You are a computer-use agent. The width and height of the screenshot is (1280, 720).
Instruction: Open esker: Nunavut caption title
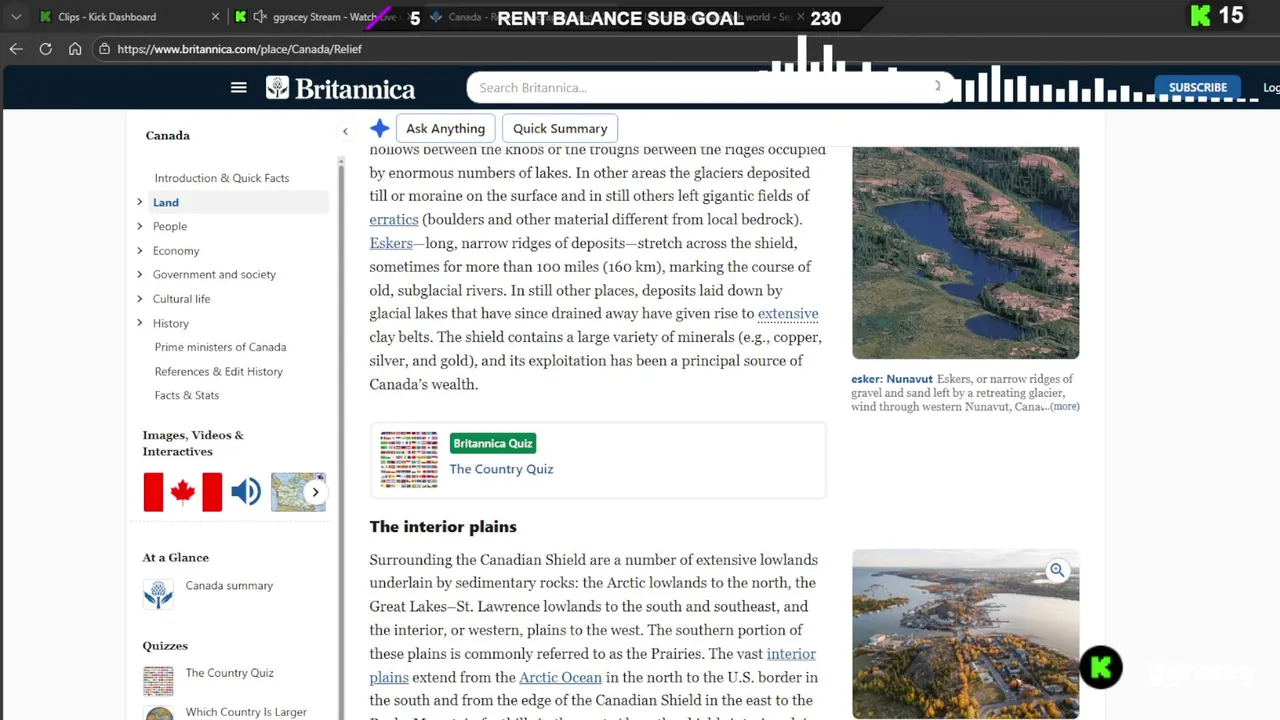pyautogui.click(x=892, y=379)
